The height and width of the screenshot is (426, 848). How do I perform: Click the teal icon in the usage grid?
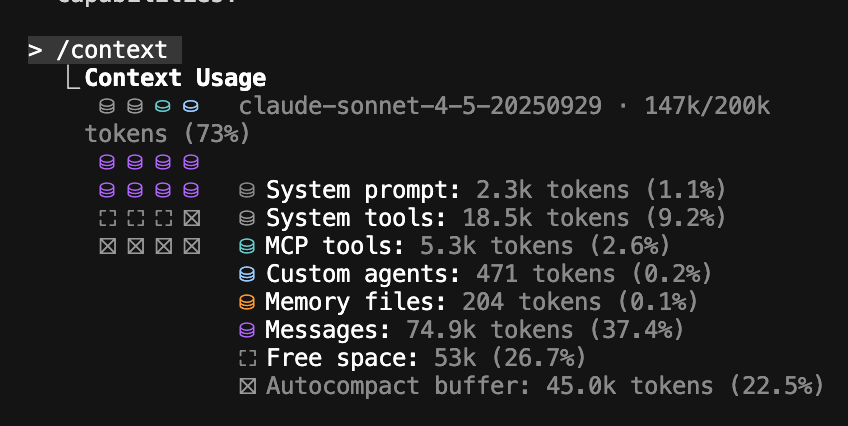(x=163, y=106)
